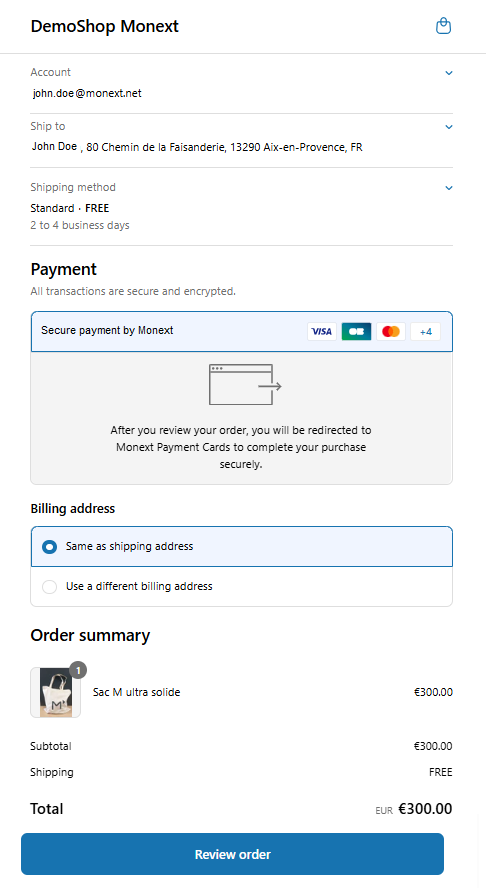The width and height of the screenshot is (486, 888).
Task: Click the Sac M ultra solide thumbnail
Action: point(56,693)
